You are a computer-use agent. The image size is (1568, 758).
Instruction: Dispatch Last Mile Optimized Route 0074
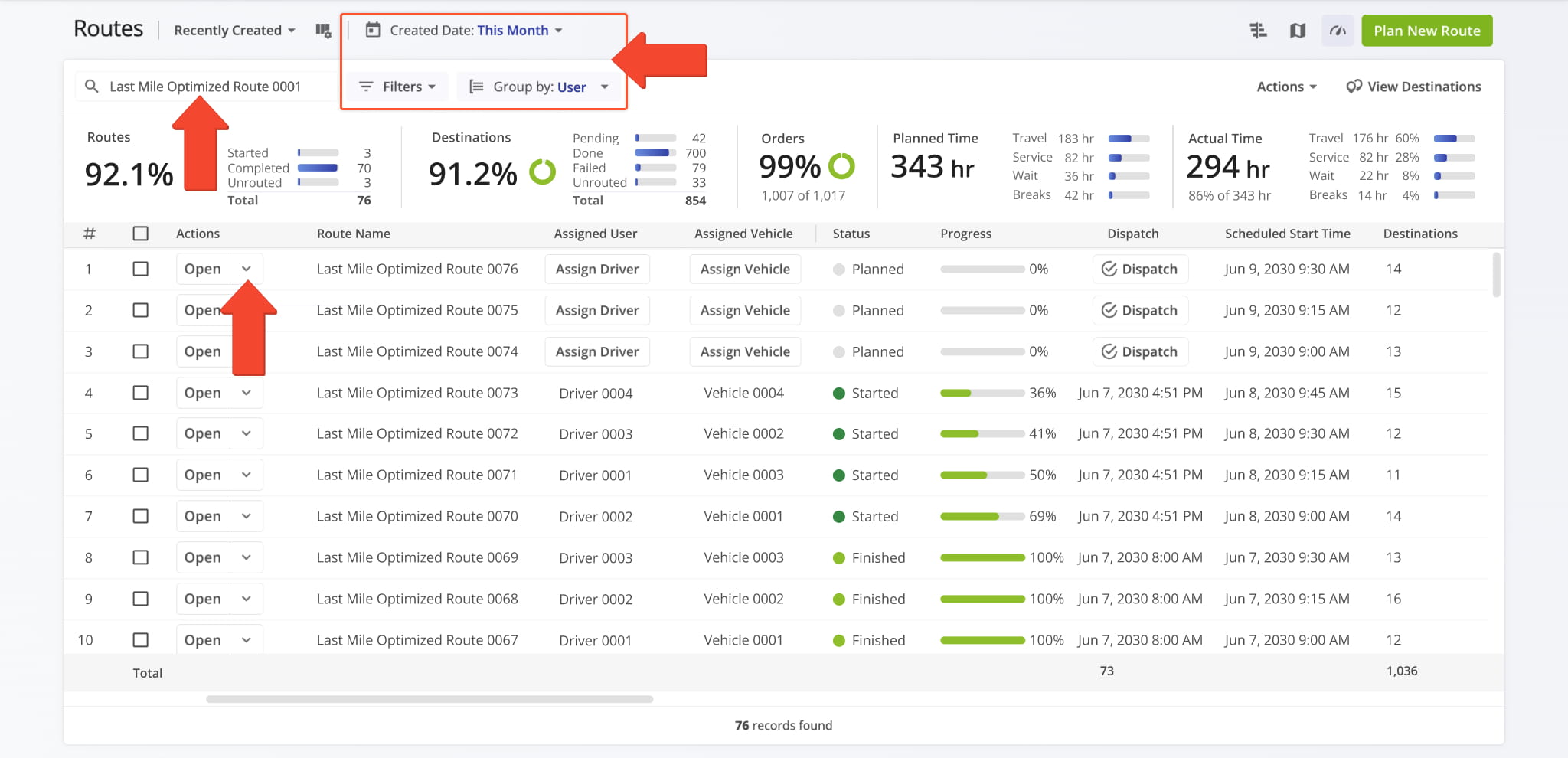pyautogui.click(x=1140, y=351)
